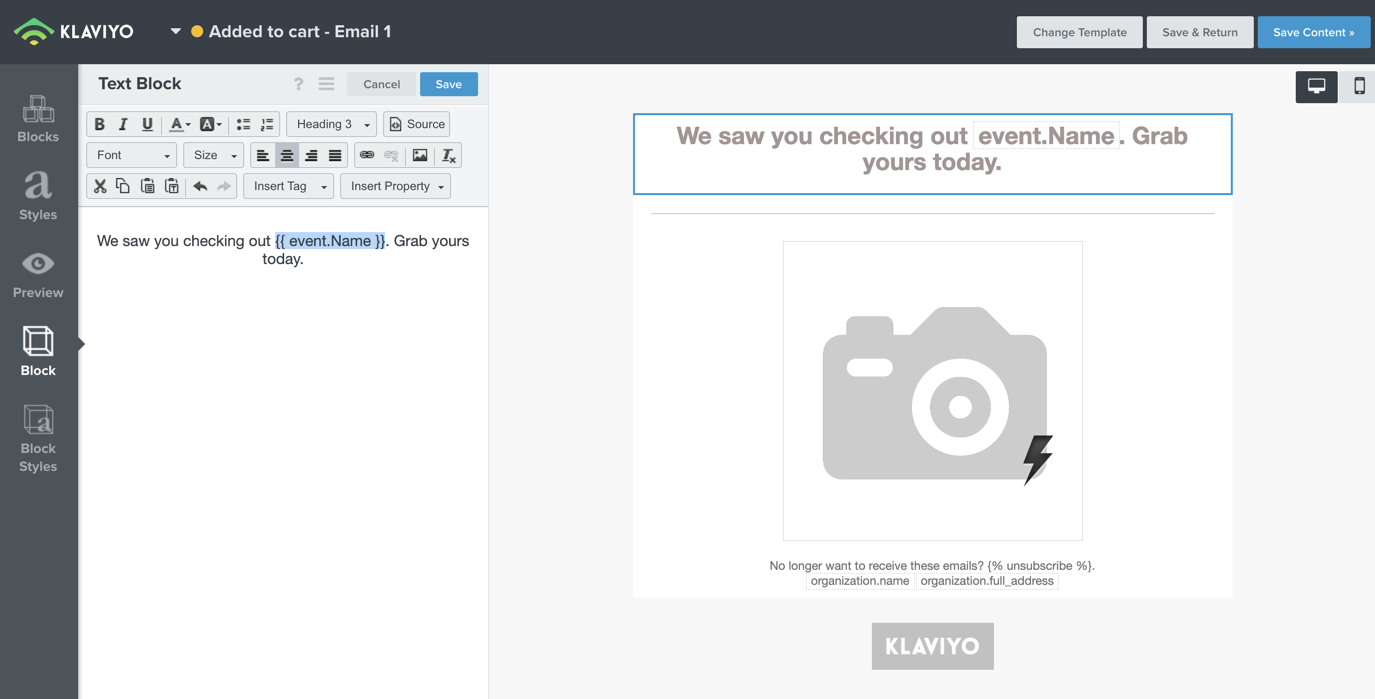The width and height of the screenshot is (1375, 699).
Task: Toggle underline formatting
Action: [x=147, y=124]
